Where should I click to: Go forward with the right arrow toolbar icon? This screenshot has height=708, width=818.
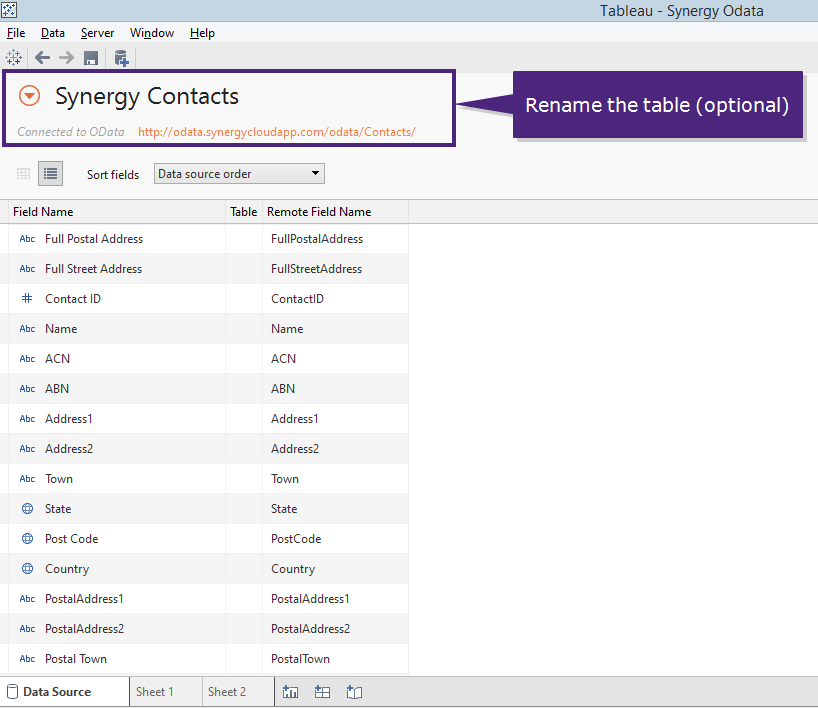click(x=66, y=57)
